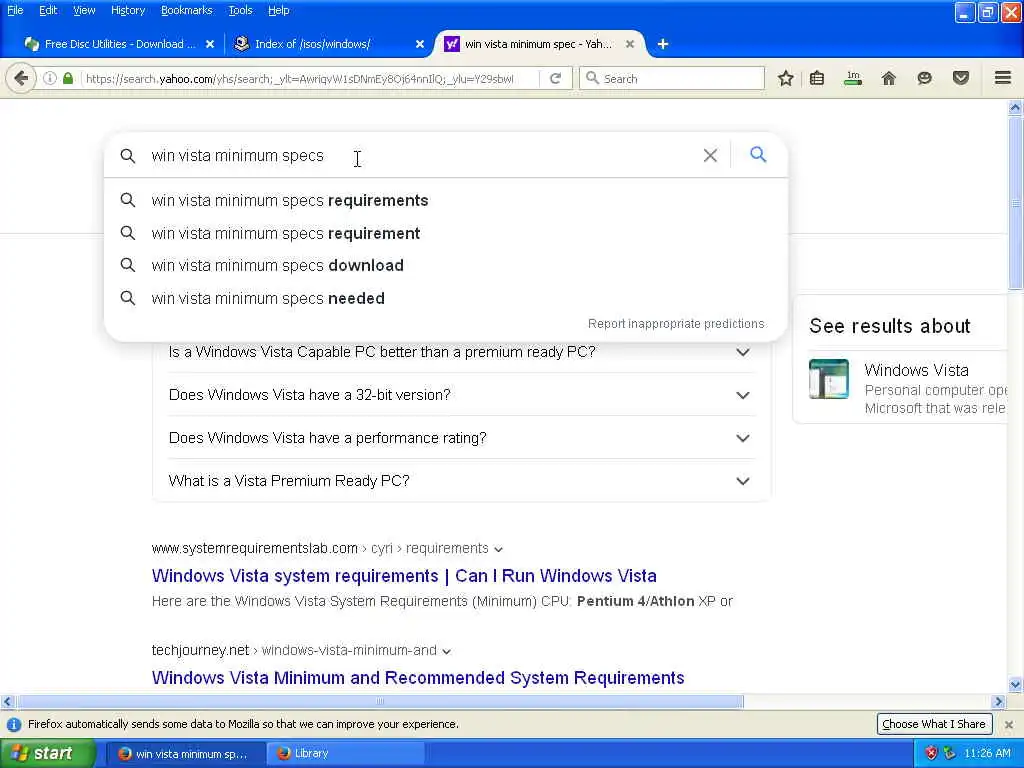Open site identity info icon in address bar

point(50,78)
